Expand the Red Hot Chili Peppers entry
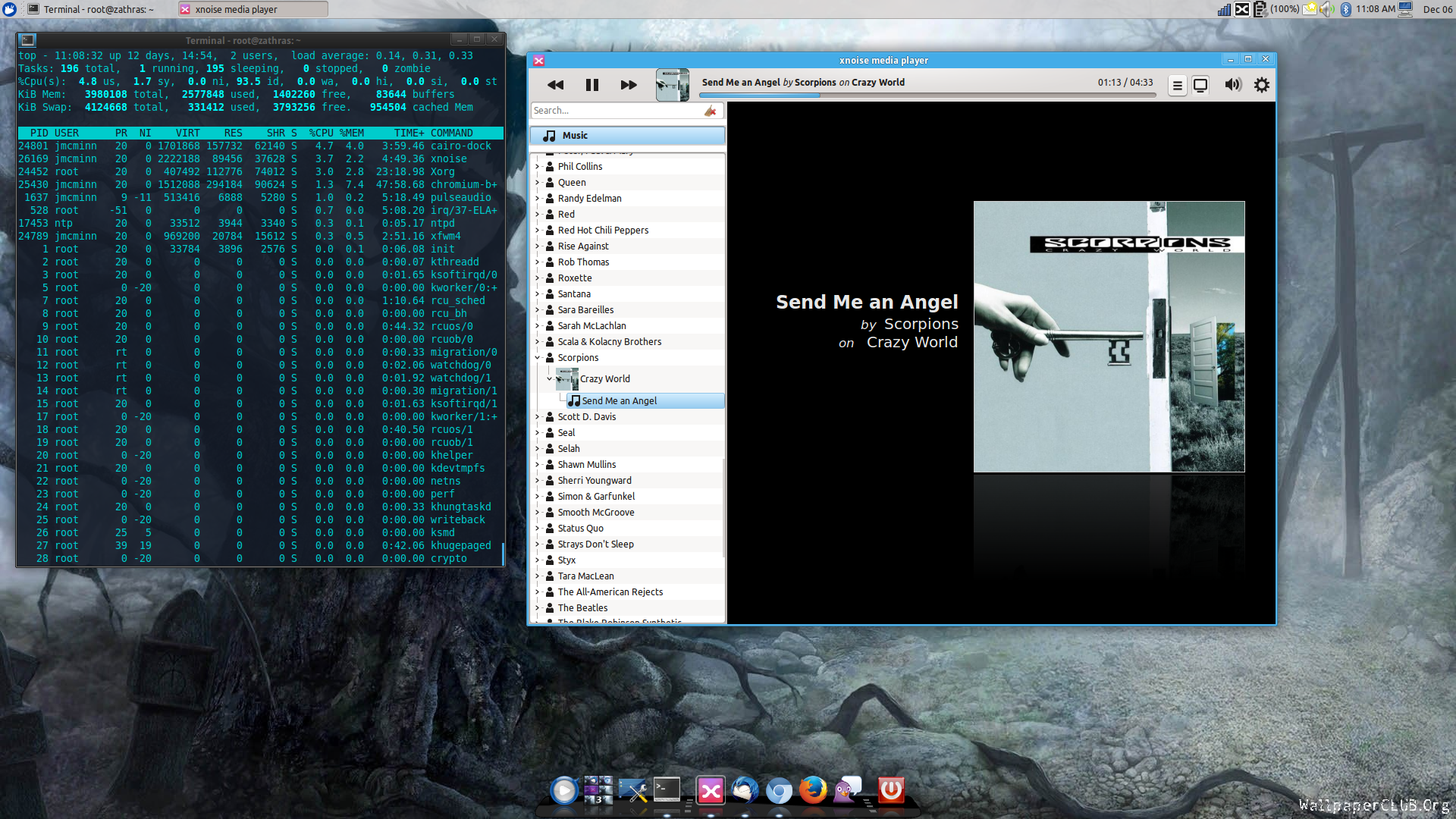Screen dimensions: 1456x819 (538, 230)
